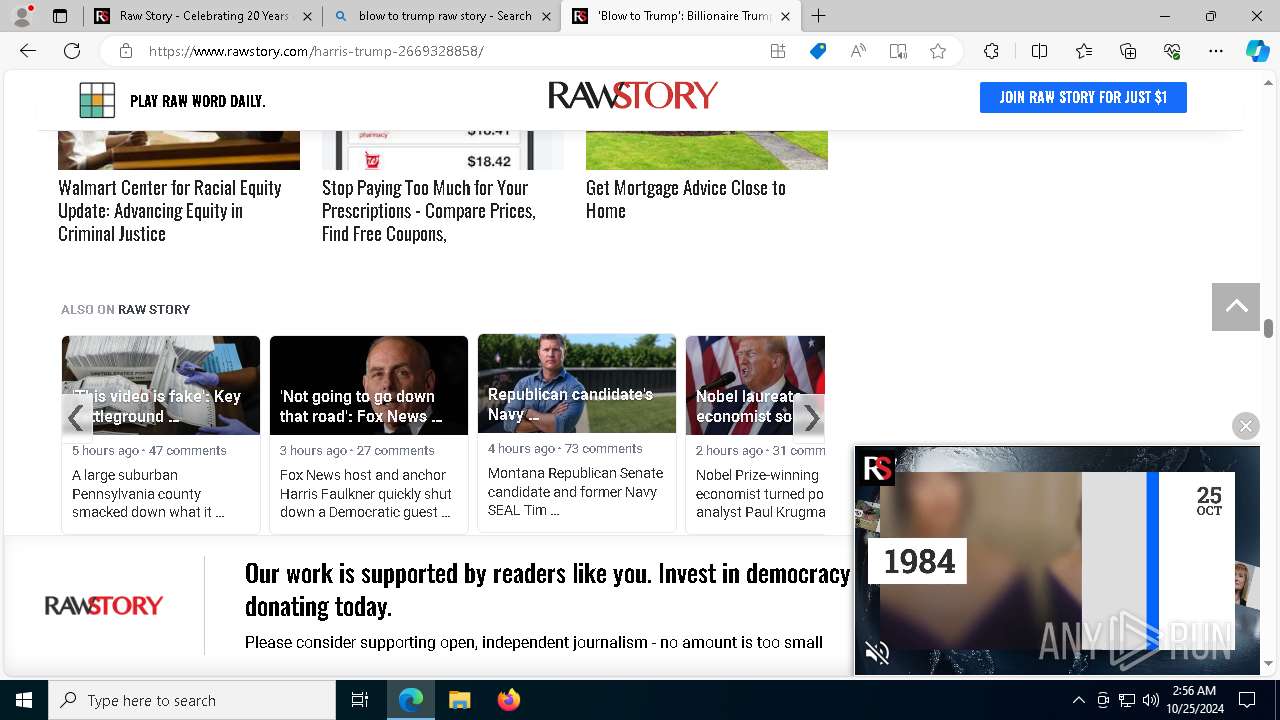Open Get Mortgage Advice Close to Home ad
1280x720 pixels.
(x=686, y=199)
